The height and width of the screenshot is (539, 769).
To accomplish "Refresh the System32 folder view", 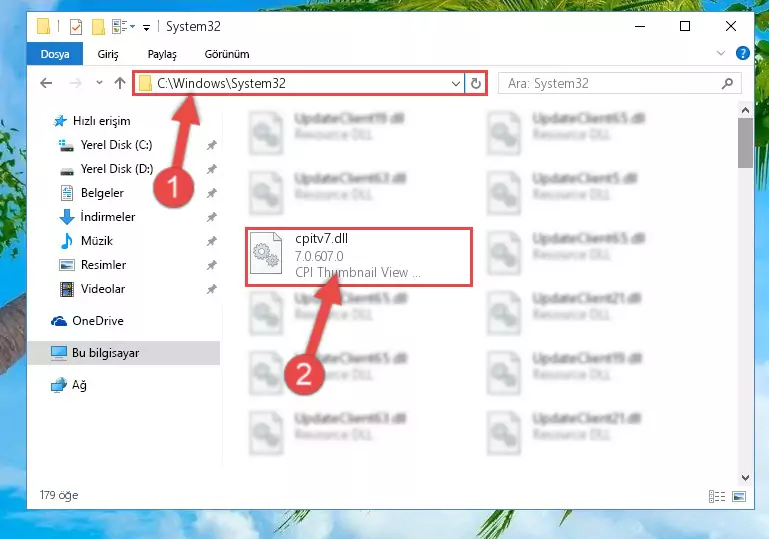I will pyautogui.click(x=476, y=83).
